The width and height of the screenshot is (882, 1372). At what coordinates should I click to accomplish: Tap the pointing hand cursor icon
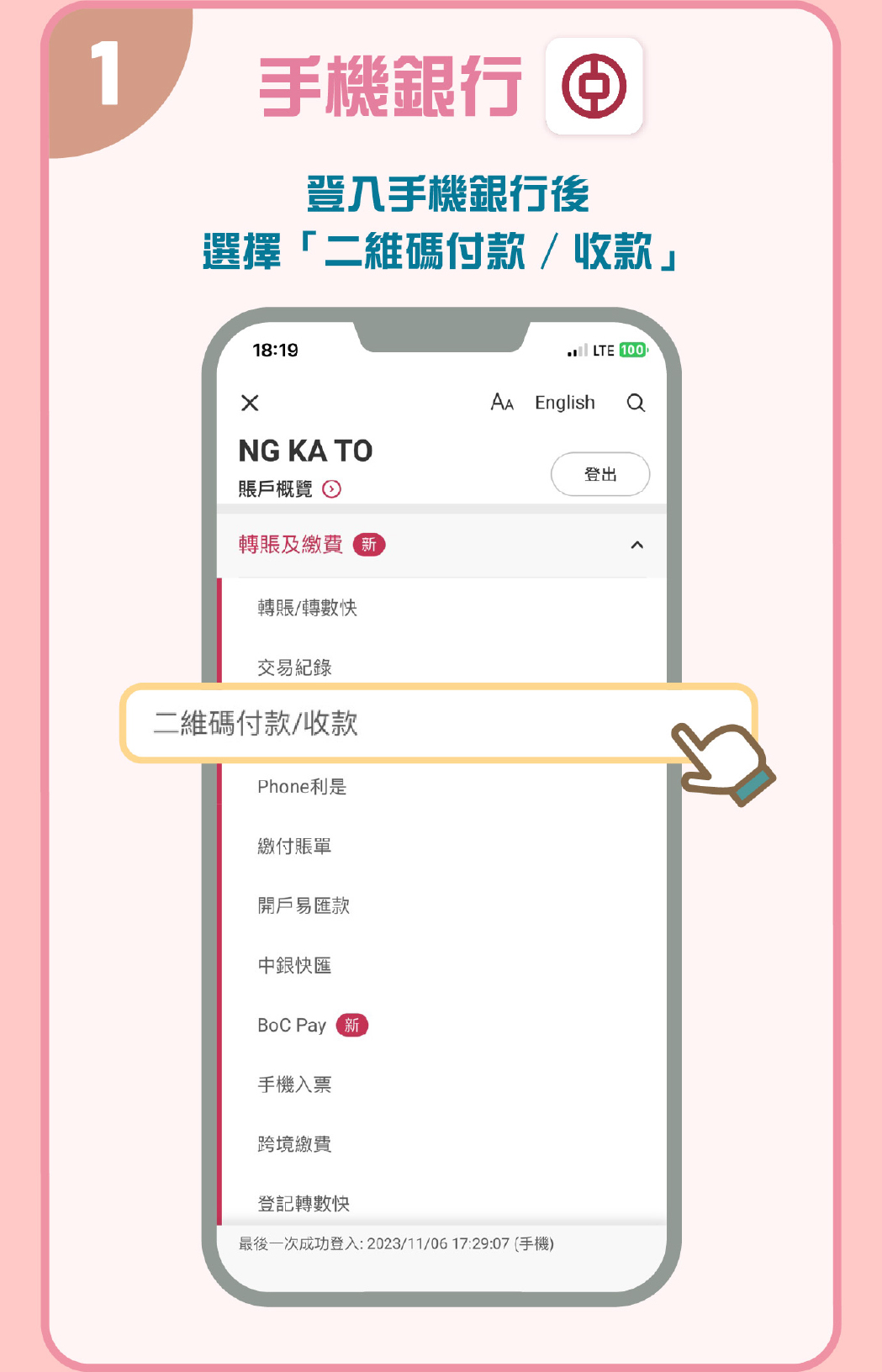click(723, 764)
